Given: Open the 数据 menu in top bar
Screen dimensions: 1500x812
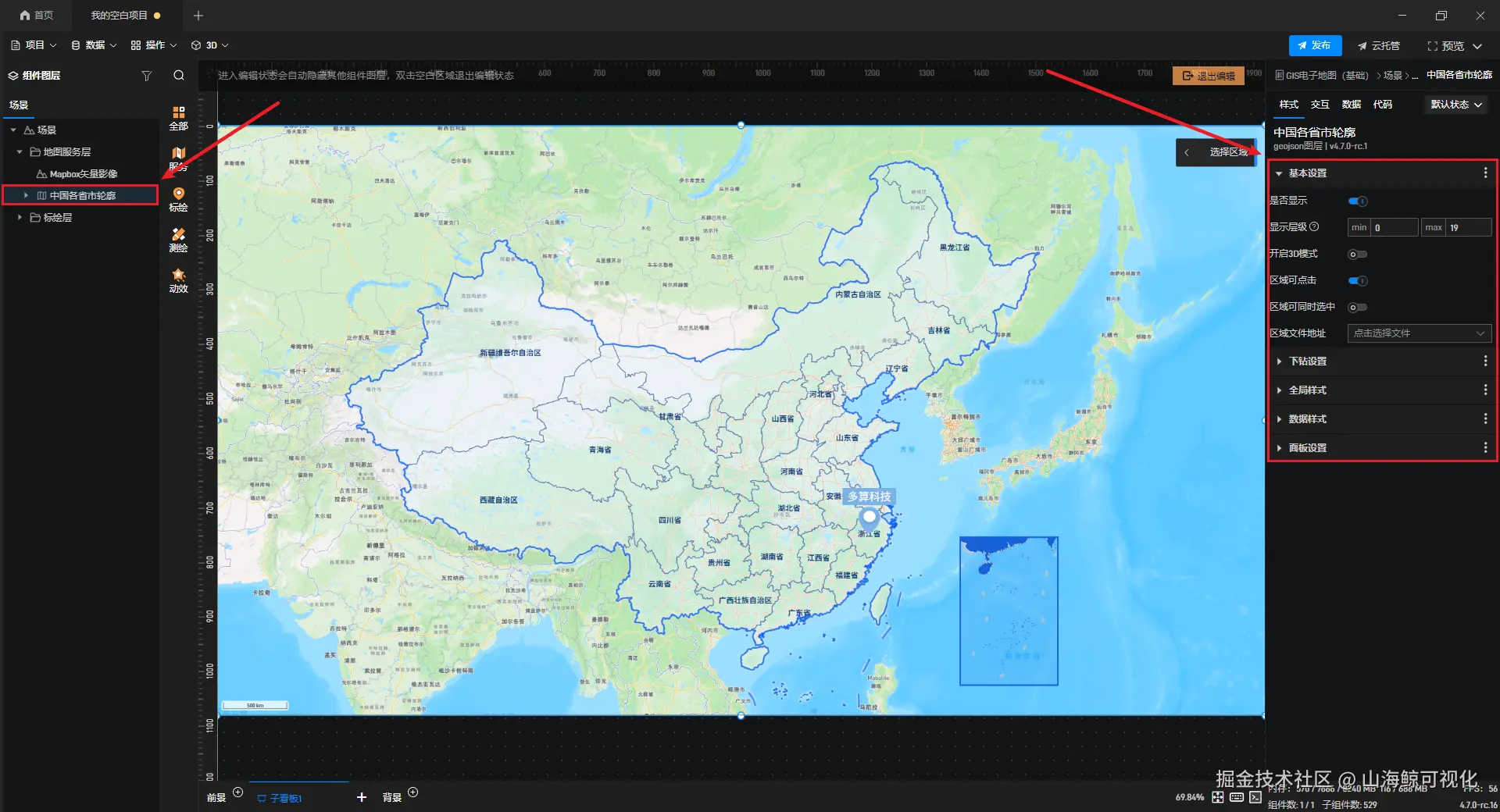Looking at the screenshot, I should click(94, 45).
